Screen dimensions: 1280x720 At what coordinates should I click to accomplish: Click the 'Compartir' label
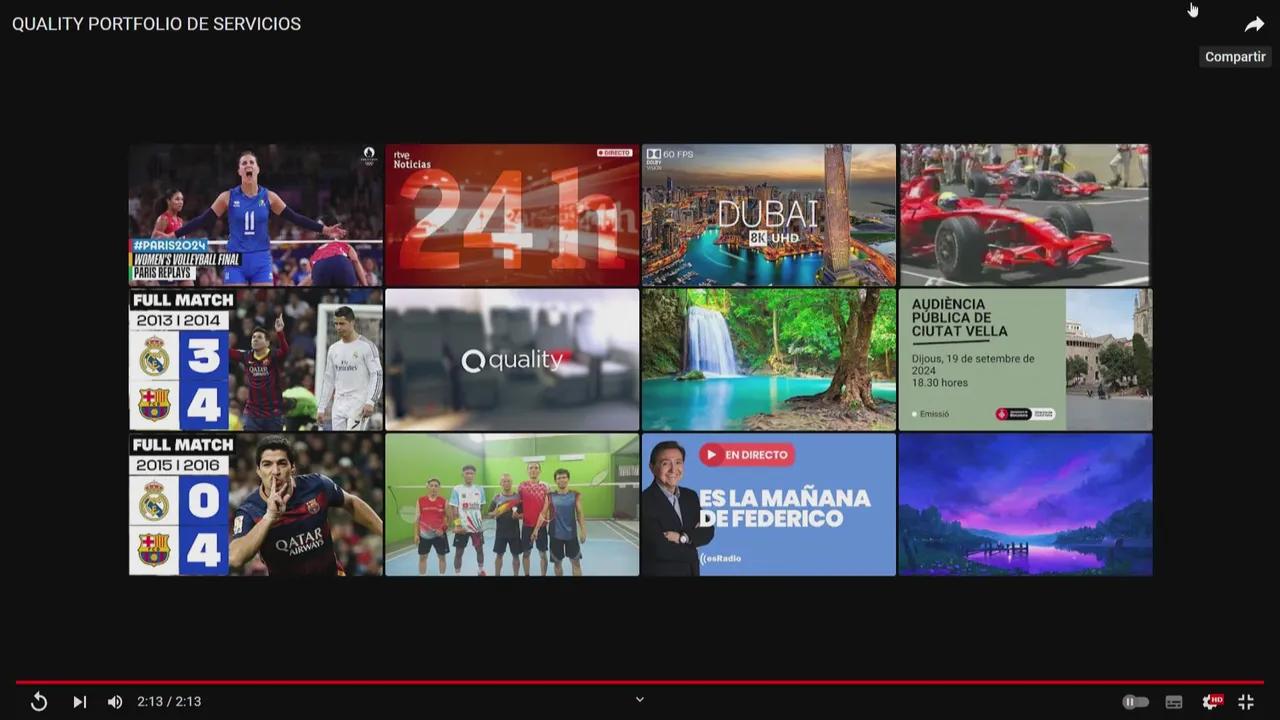pos(1235,57)
